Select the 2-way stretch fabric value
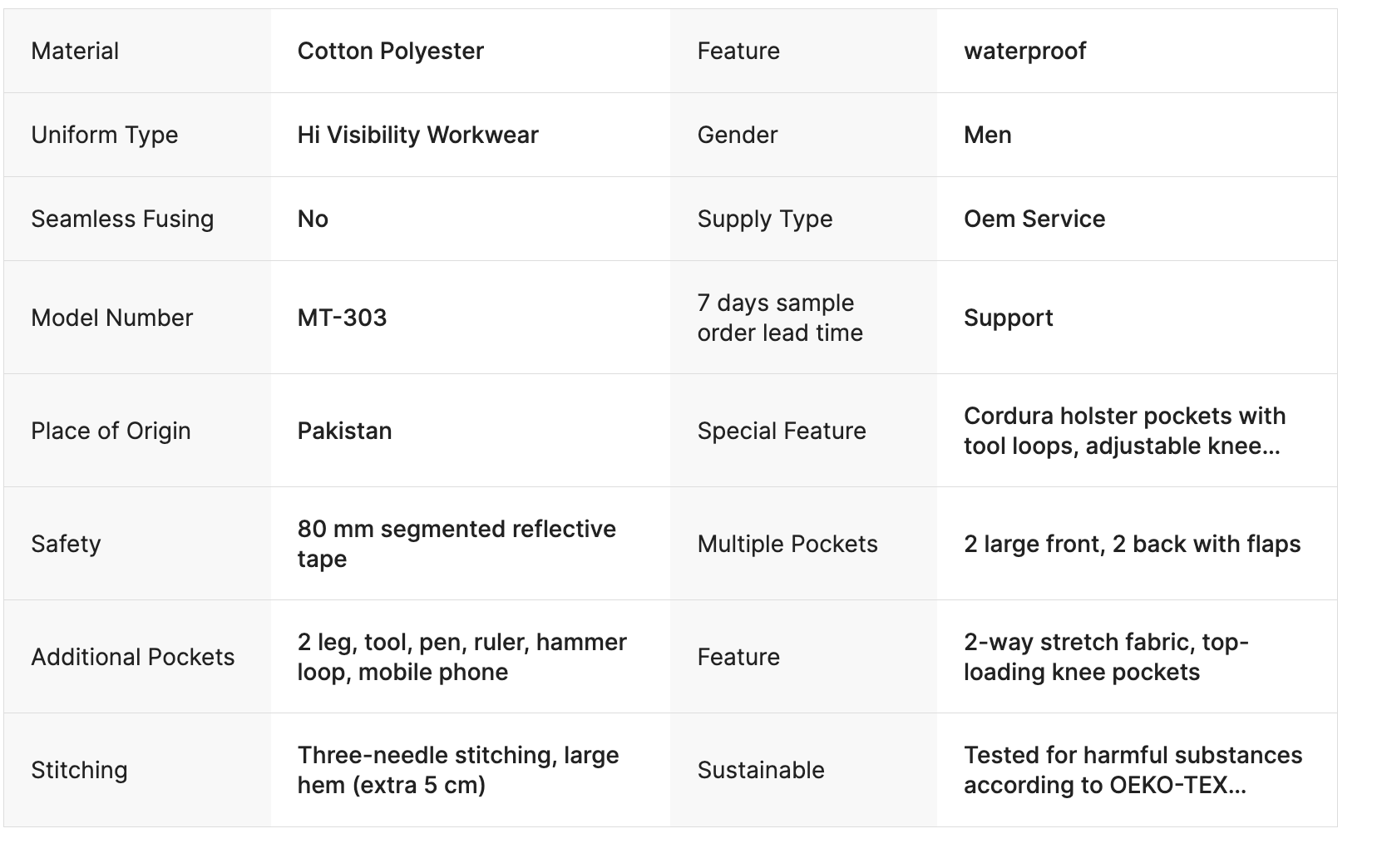The width and height of the screenshot is (1382, 868). coord(1105,657)
